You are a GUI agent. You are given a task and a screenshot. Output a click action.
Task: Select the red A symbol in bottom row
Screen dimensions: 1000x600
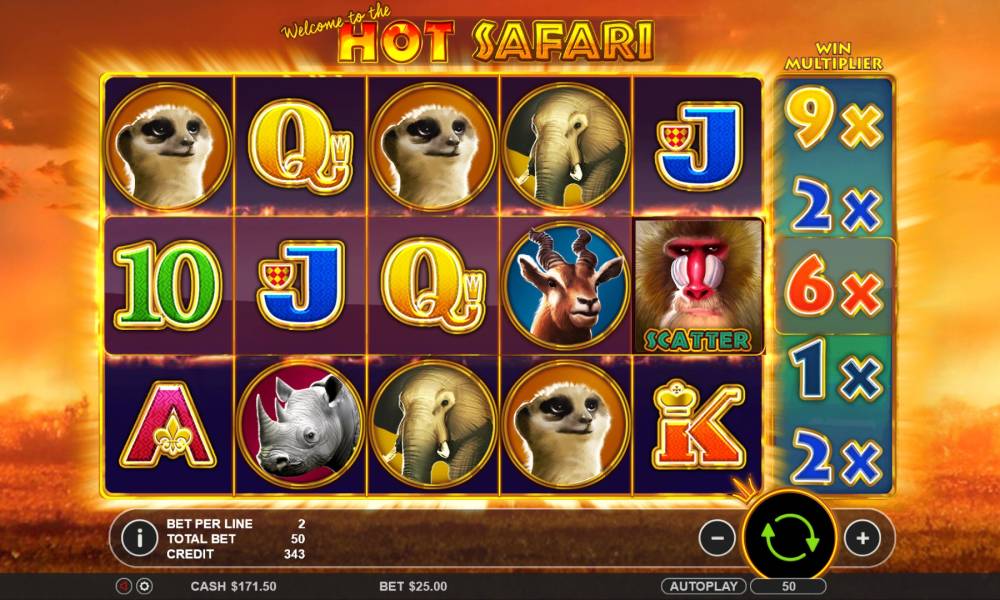[168, 425]
